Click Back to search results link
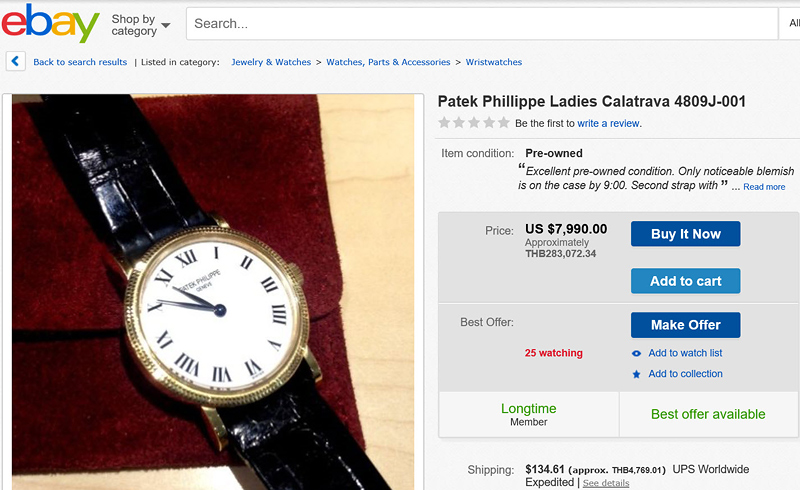The width and height of the screenshot is (800, 490). 80,62
